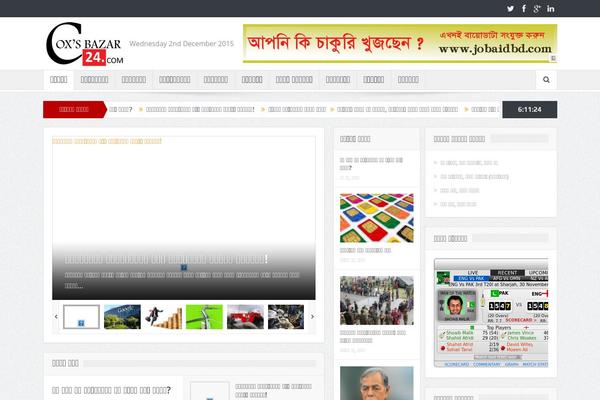Select the first blank thumbnail in slider

(x=81, y=317)
